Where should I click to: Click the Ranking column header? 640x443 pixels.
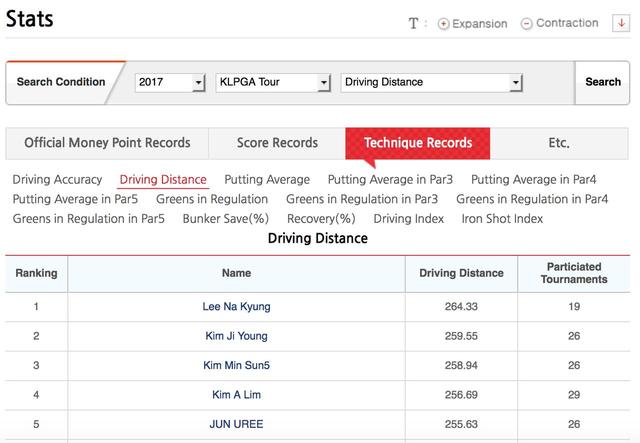point(36,273)
